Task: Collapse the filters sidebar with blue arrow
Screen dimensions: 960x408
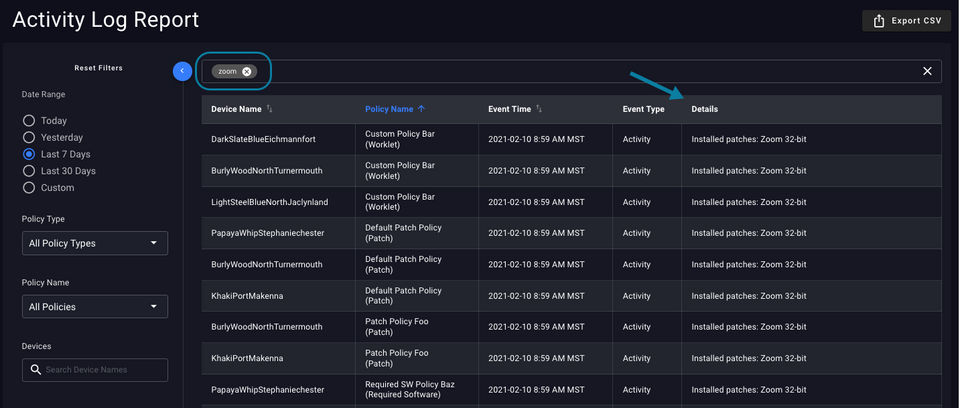Action: tap(182, 71)
